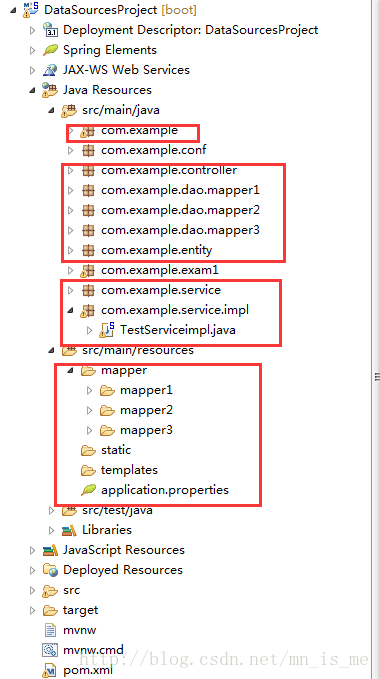Viewport: 380px width, 679px height.
Task: Click the com.example.dao.mapper2 package icon
Action: [88, 210]
